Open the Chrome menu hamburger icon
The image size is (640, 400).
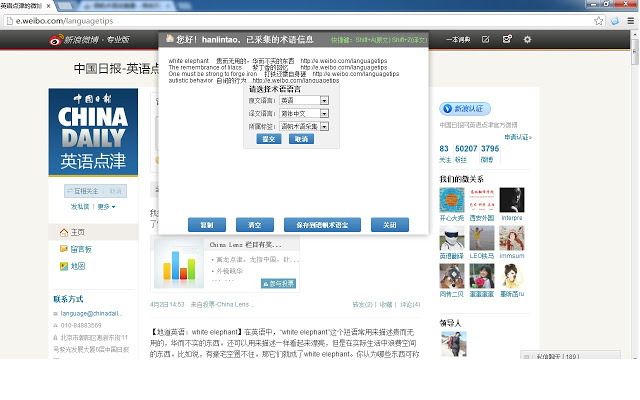(631, 21)
